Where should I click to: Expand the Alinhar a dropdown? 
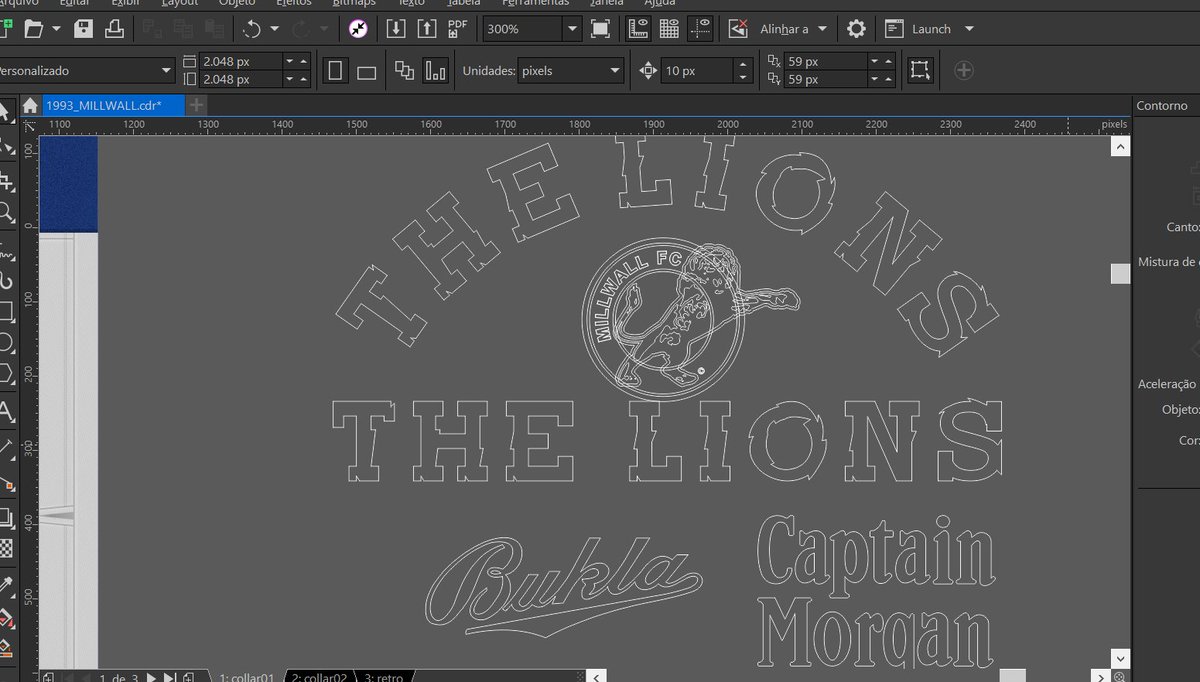click(x=822, y=29)
